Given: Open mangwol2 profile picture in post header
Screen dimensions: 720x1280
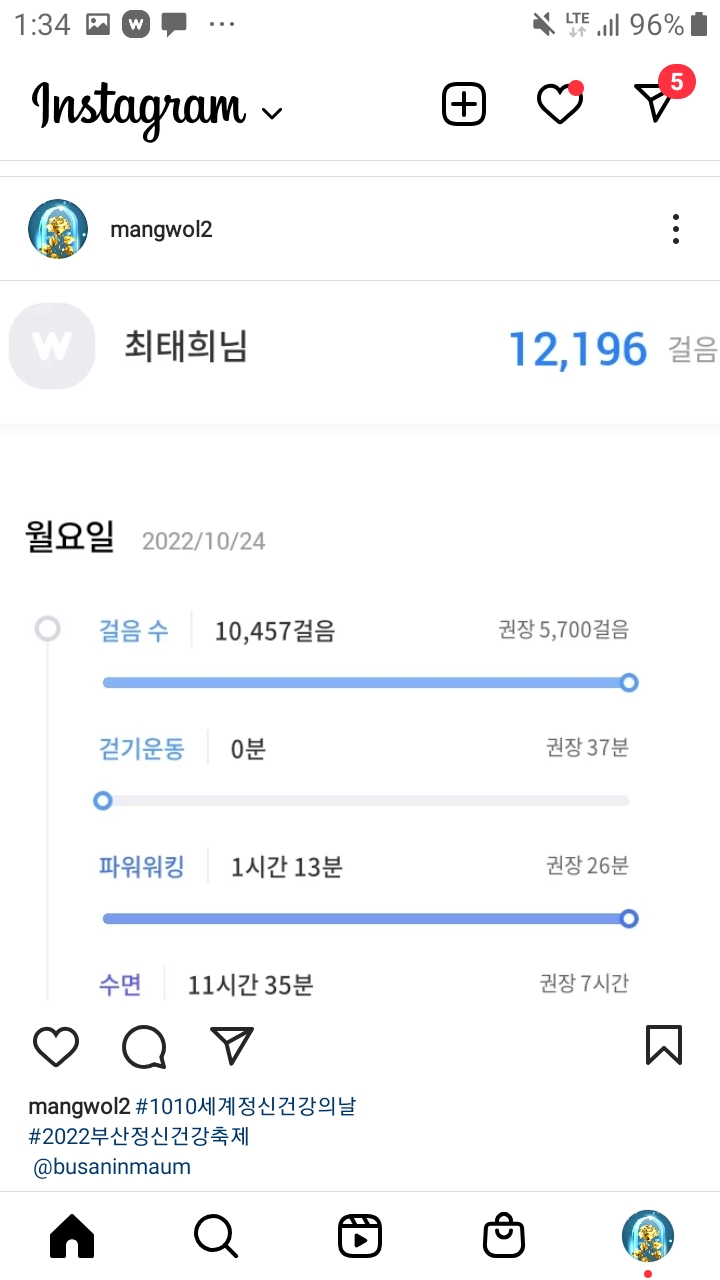Looking at the screenshot, I should (58, 229).
